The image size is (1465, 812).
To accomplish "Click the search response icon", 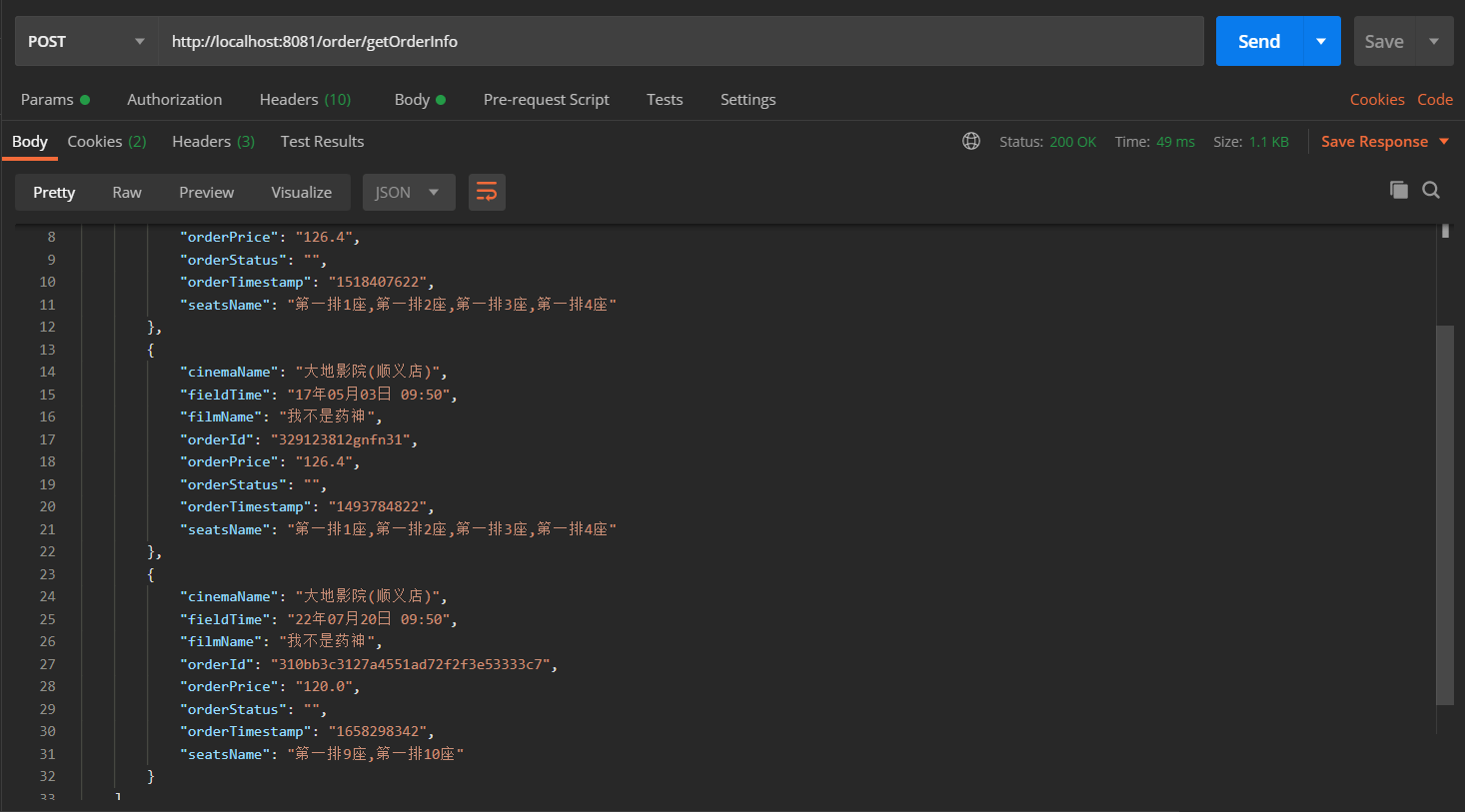I will point(1431,190).
